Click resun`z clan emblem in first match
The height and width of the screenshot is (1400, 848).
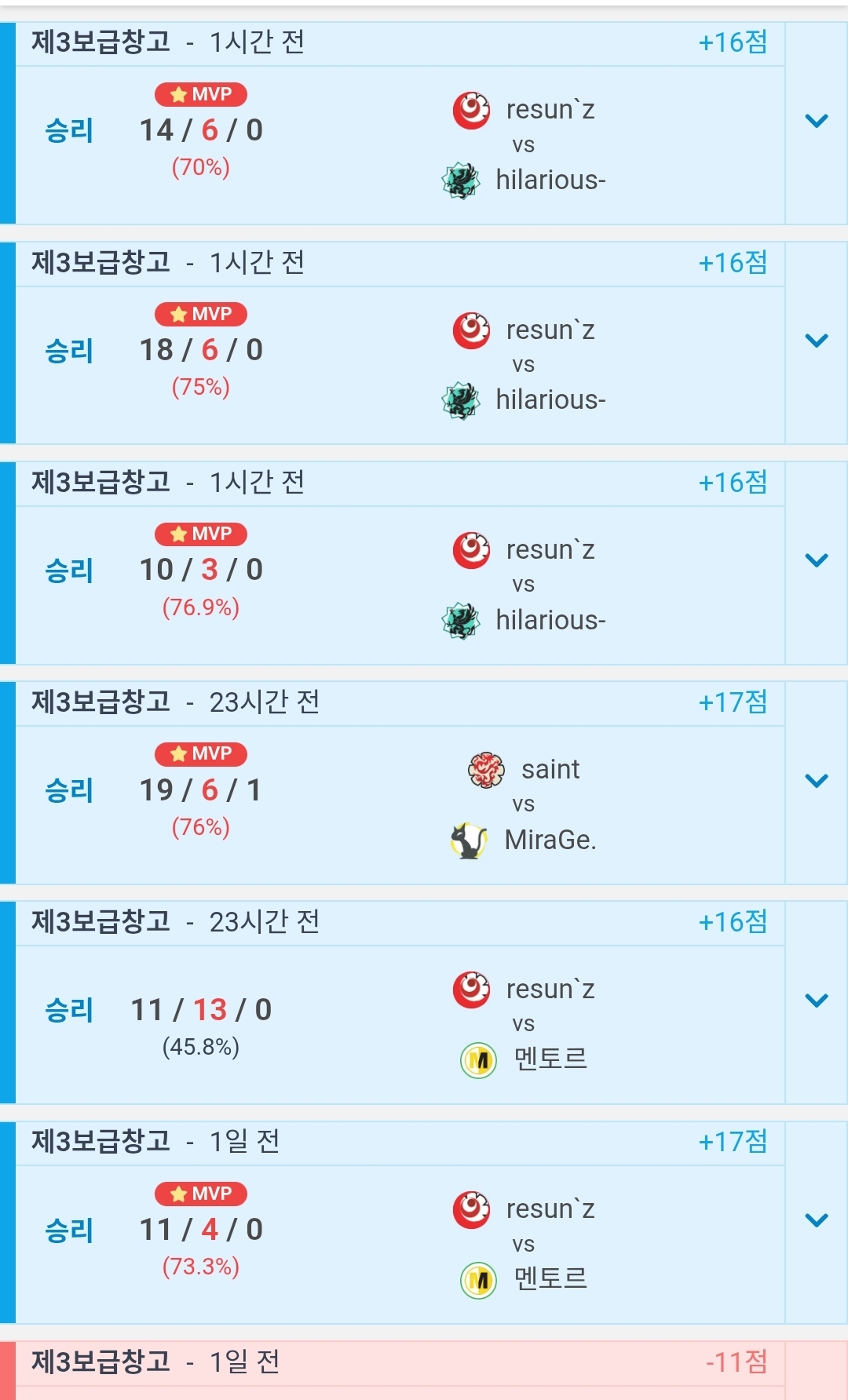coord(471,110)
